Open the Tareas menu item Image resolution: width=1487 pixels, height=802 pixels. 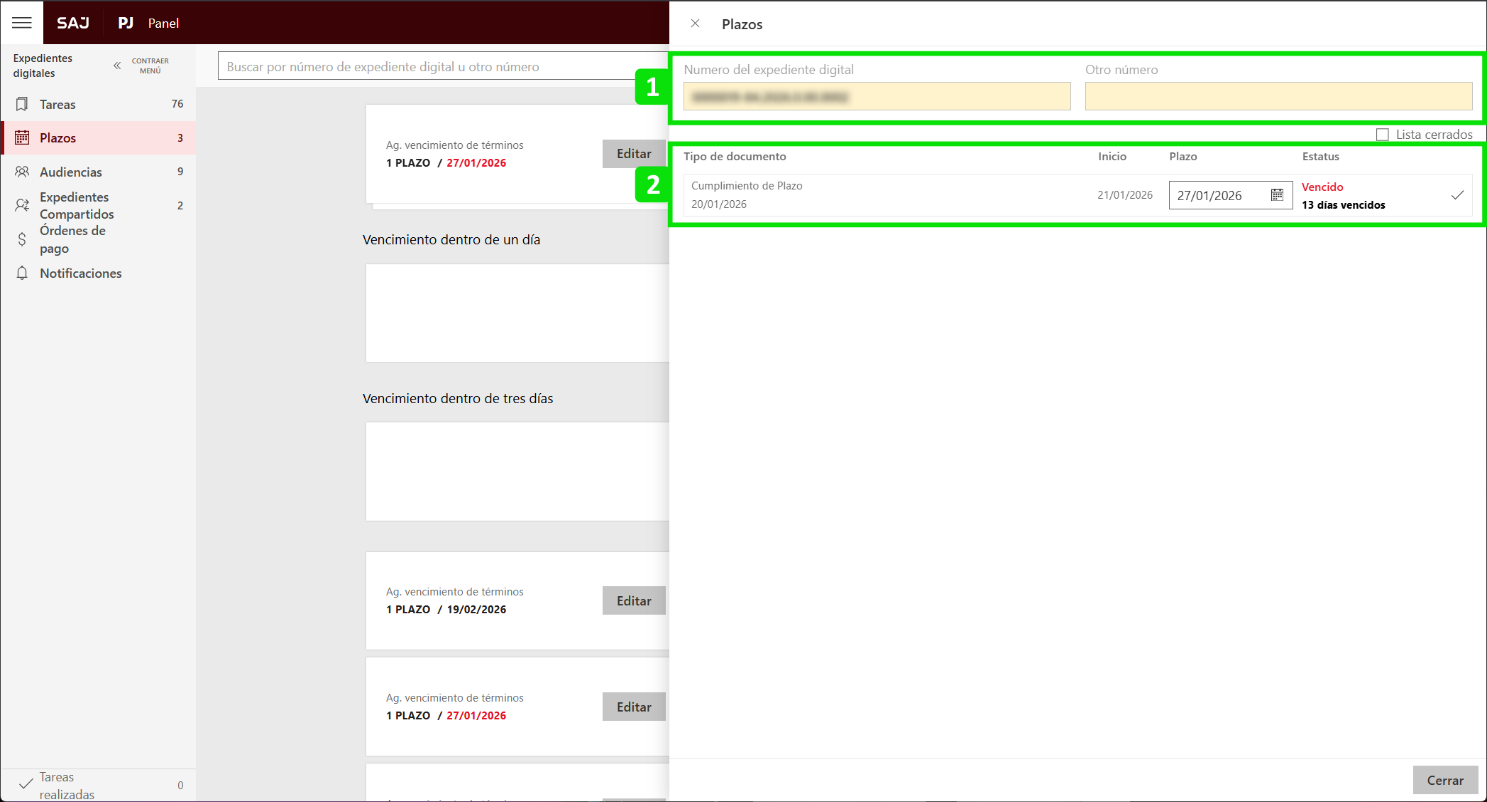click(x=58, y=104)
